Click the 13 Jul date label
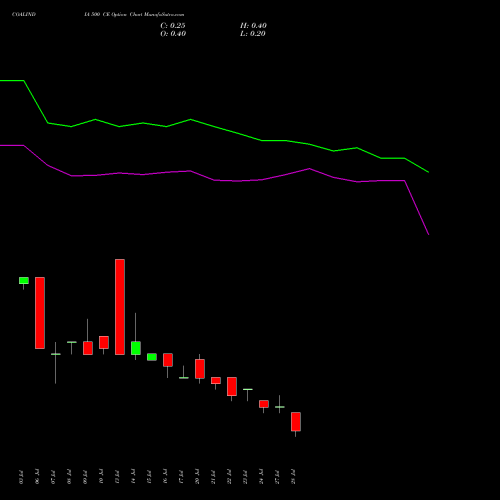Screen dimensions: 500x500 coord(117,477)
